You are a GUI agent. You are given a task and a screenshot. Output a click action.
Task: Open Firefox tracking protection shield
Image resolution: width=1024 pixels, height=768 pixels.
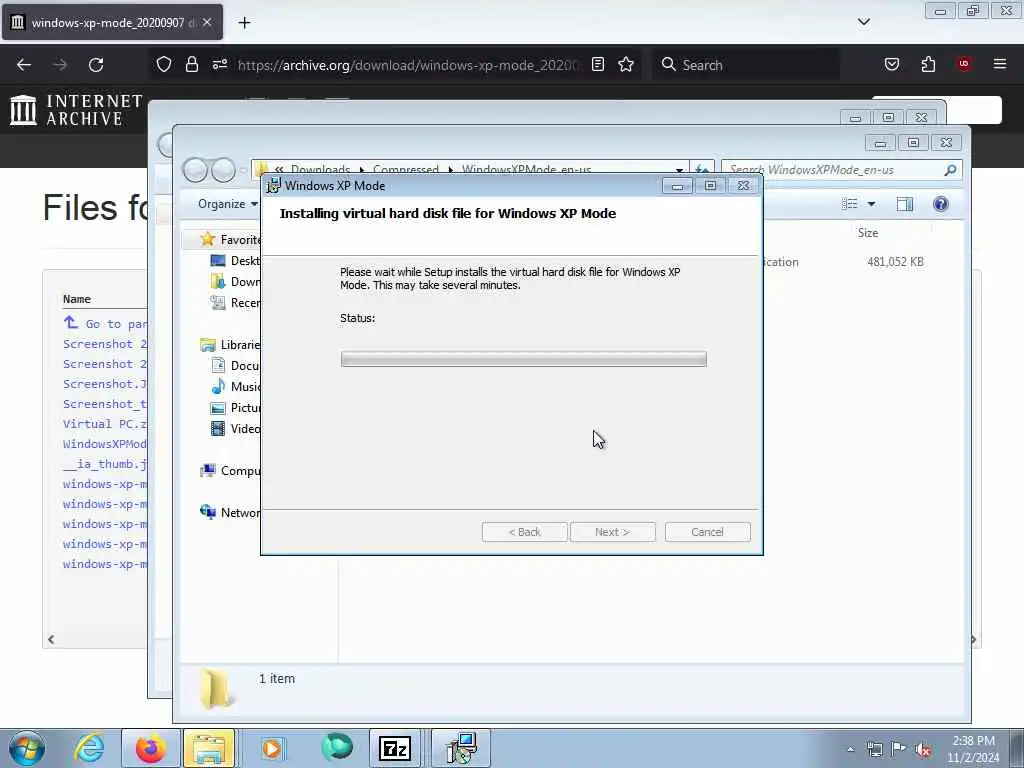point(164,64)
